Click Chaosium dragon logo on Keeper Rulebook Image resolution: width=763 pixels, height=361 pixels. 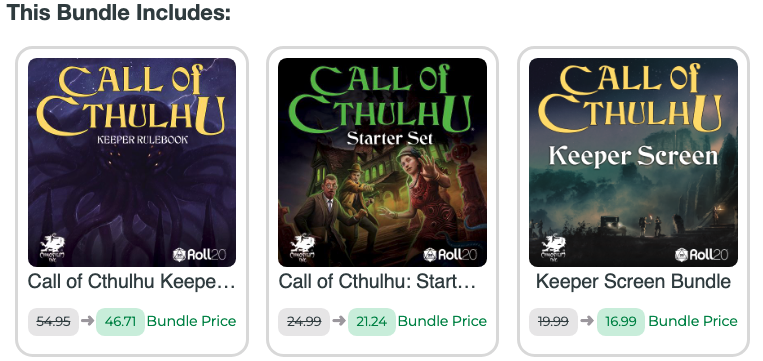point(52,248)
